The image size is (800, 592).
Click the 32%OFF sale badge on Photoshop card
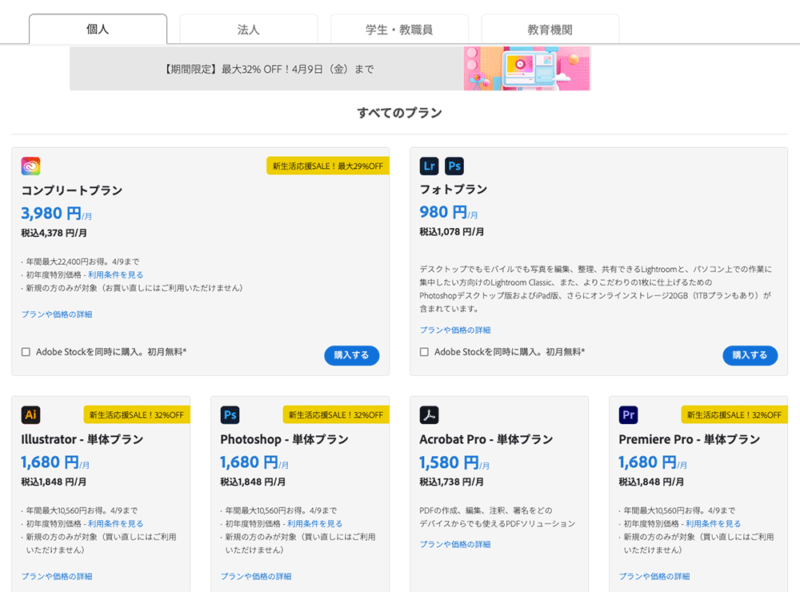(336, 415)
